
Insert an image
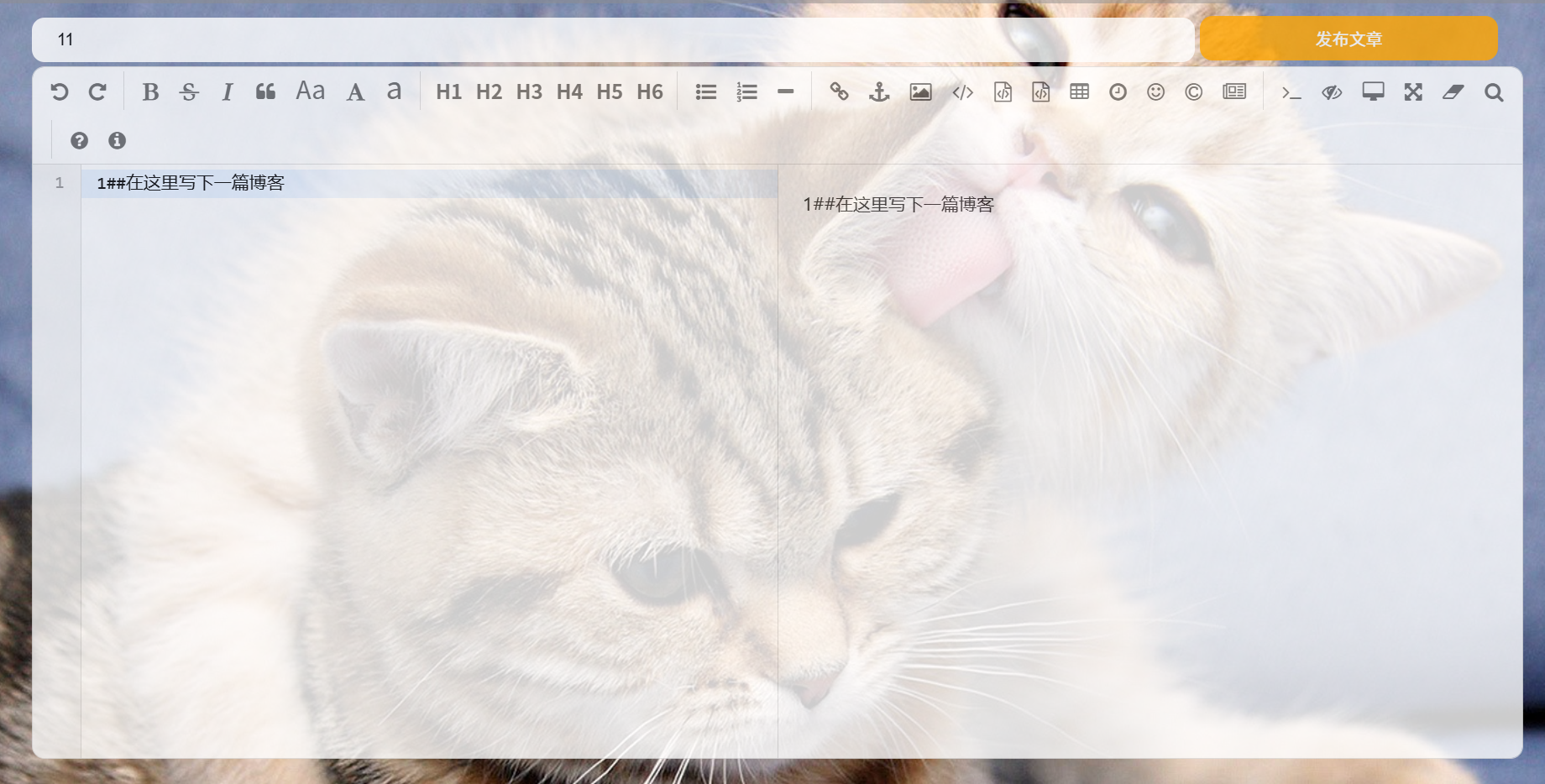921,91
